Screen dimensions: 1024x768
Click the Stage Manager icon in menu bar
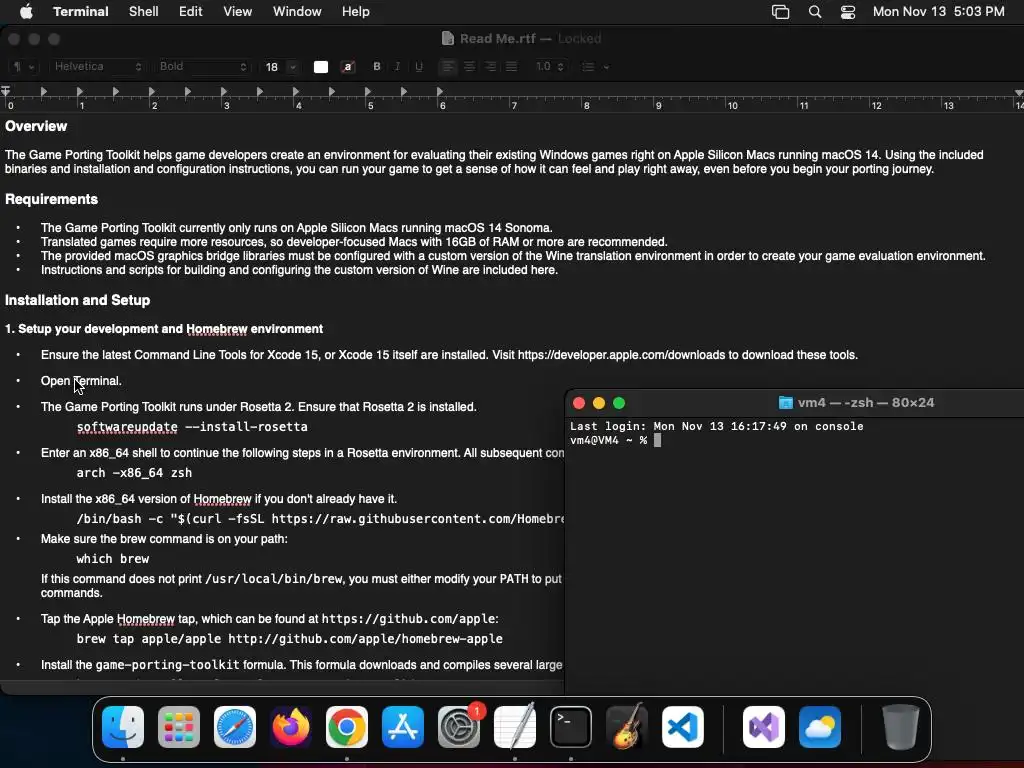point(780,12)
